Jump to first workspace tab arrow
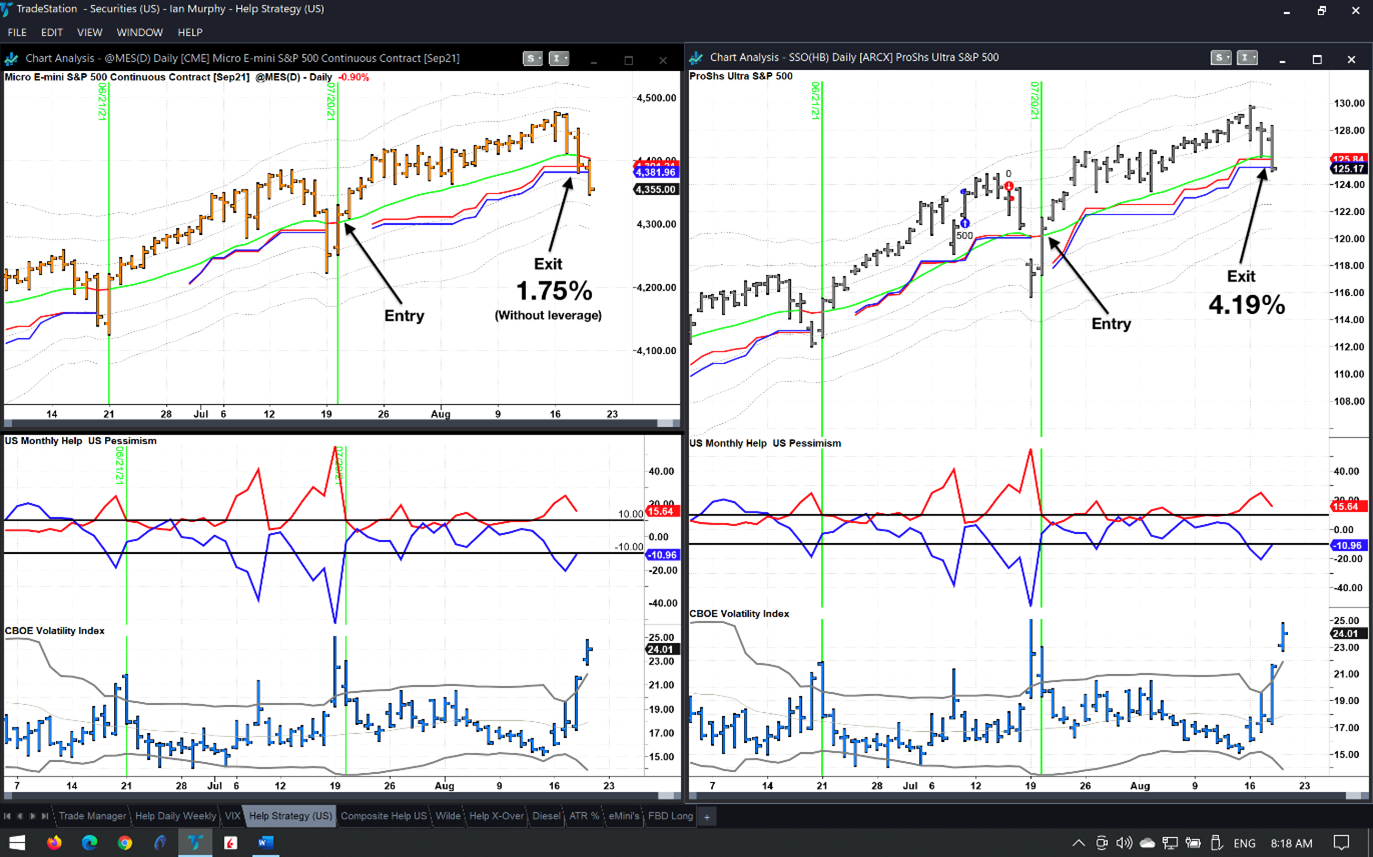The height and width of the screenshot is (857, 1373). pos(8,817)
